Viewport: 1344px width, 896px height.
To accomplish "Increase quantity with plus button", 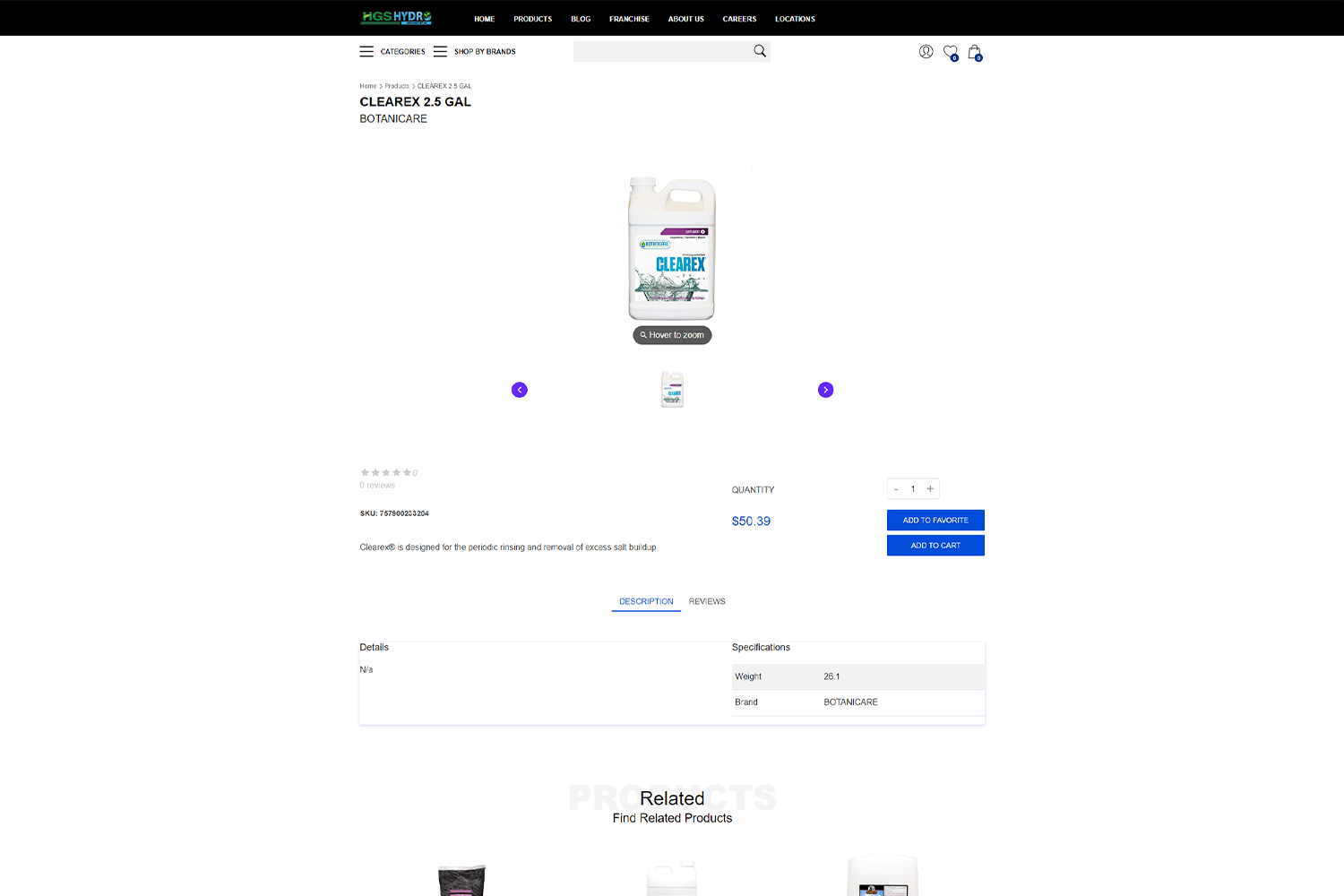I will [x=930, y=489].
